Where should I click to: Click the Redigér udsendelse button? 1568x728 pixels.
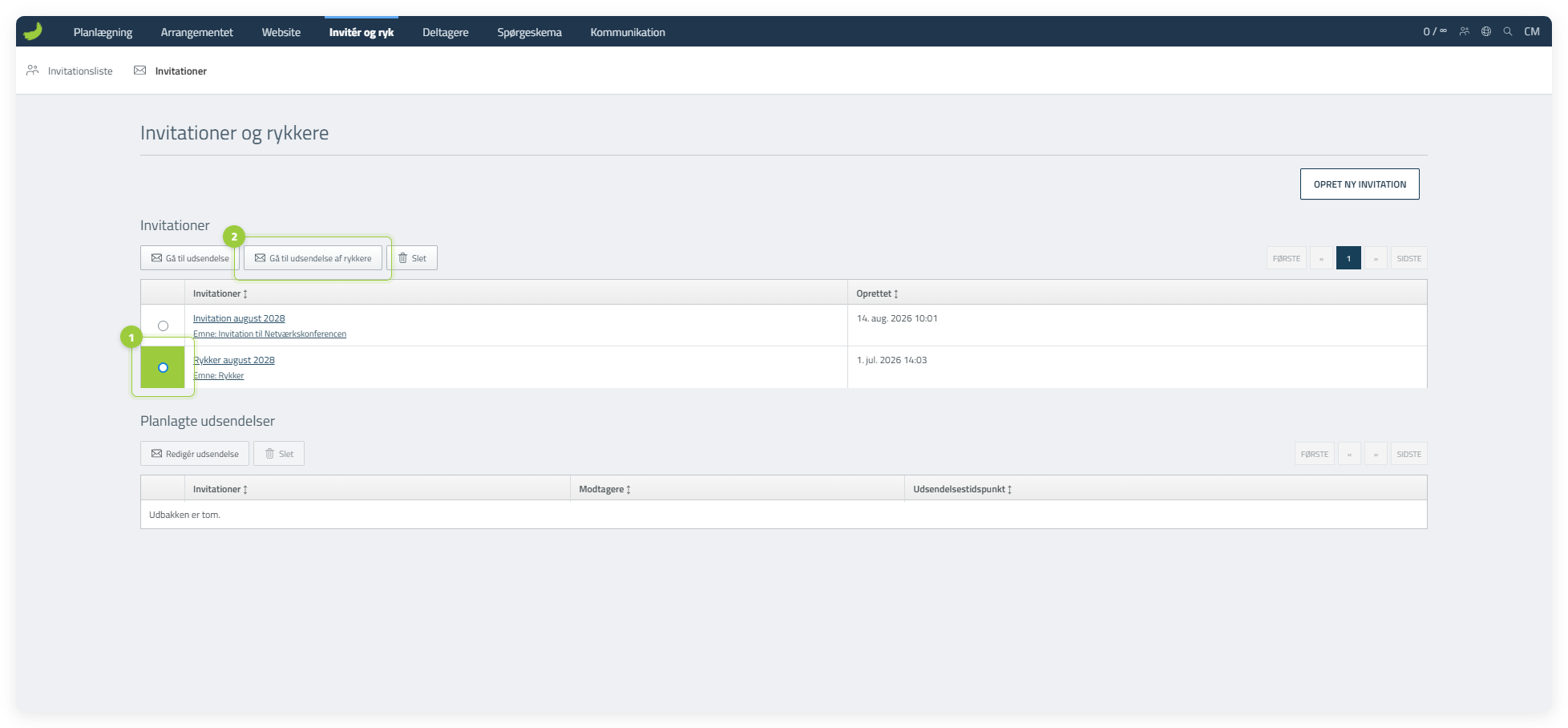coord(195,454)
